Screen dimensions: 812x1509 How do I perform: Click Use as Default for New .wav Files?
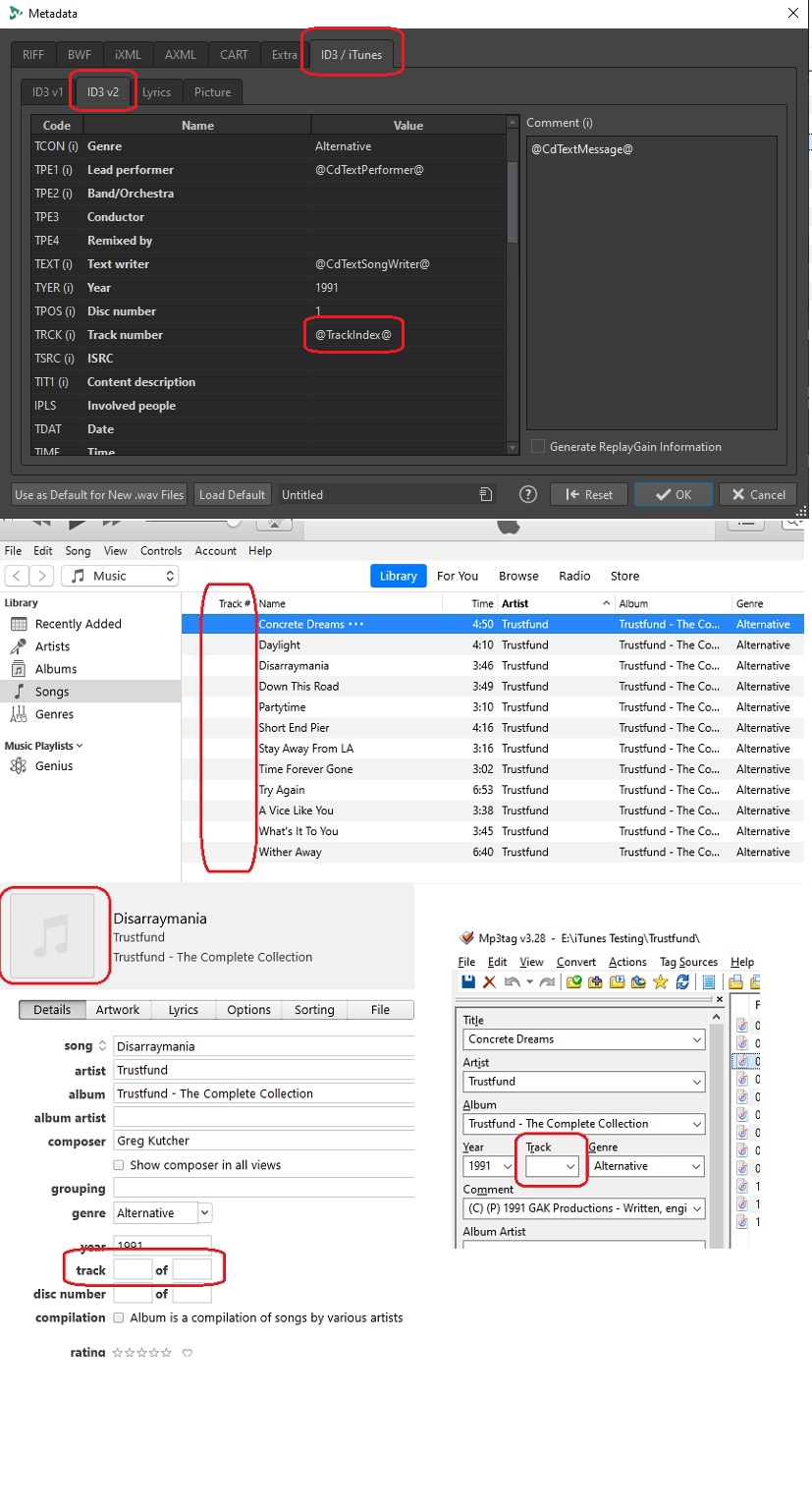tap(99, 494)
